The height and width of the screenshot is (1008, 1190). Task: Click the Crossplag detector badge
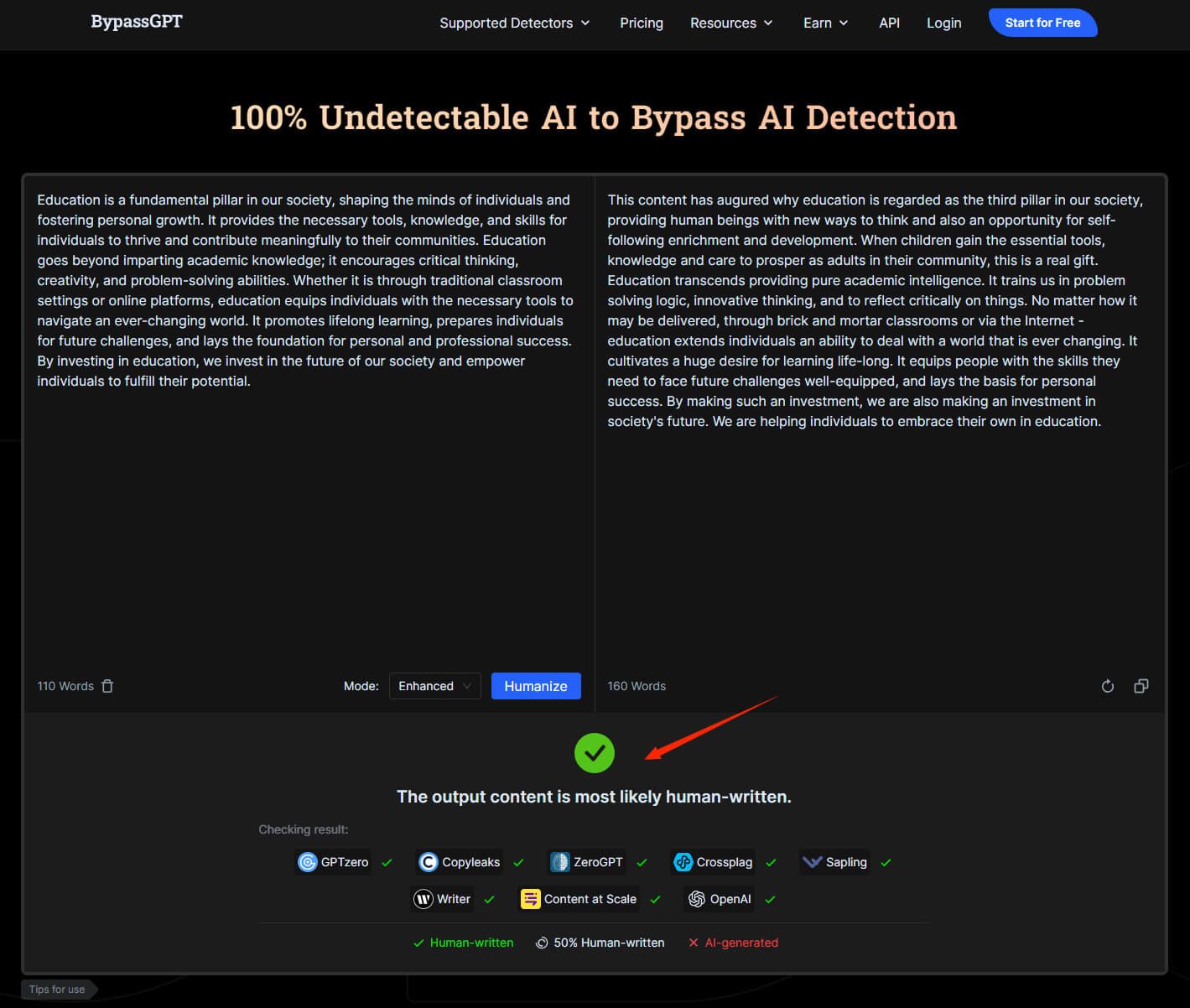point(713,862)
